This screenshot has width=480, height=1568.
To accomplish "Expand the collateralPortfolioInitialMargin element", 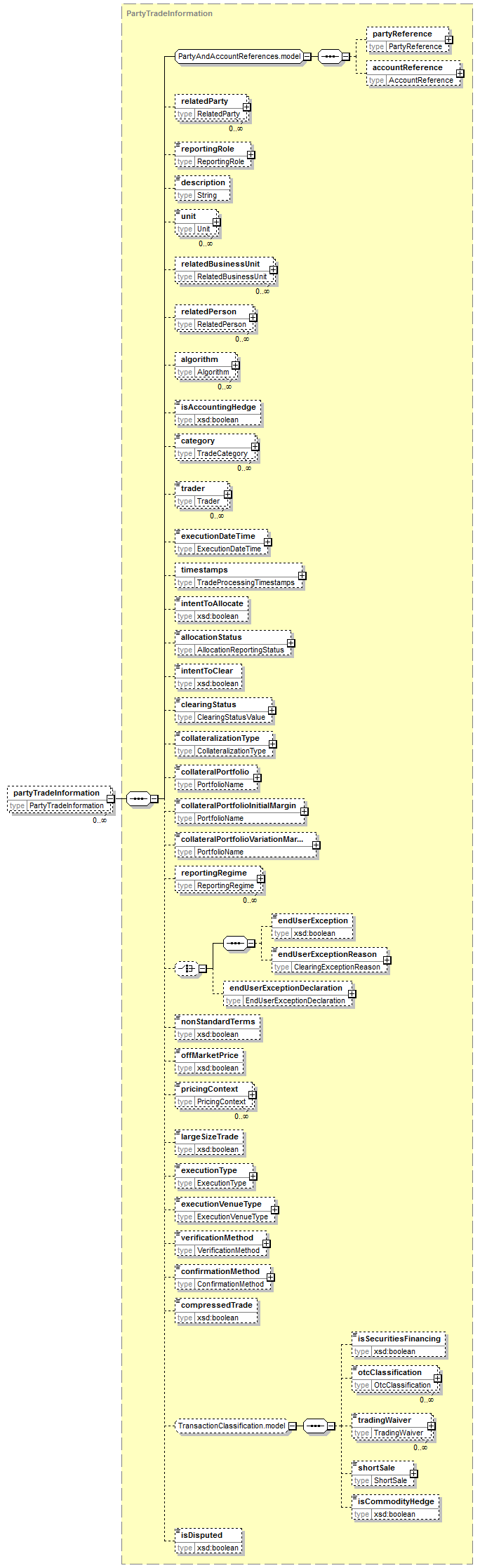I will coord(304,812).
